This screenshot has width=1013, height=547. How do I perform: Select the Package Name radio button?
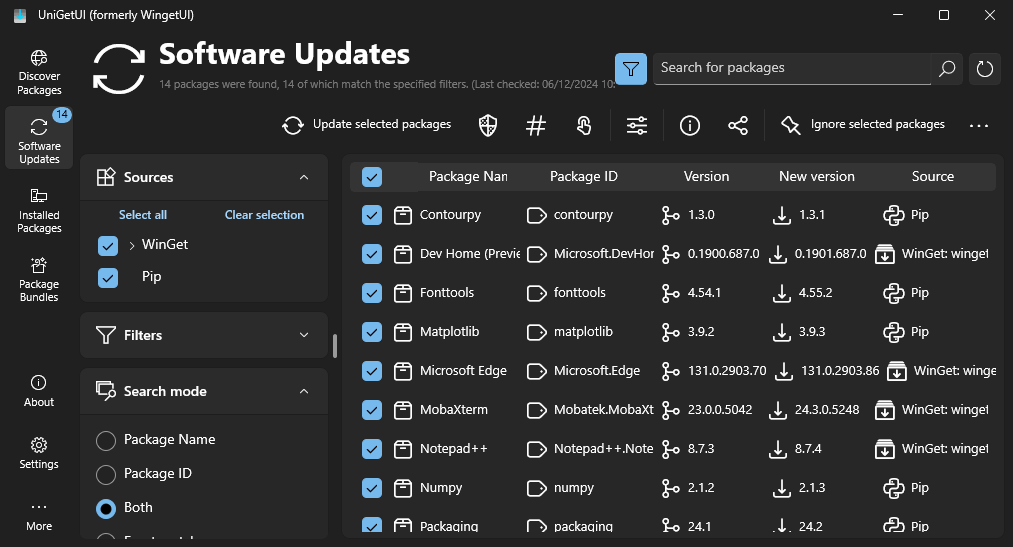[106, 440]
